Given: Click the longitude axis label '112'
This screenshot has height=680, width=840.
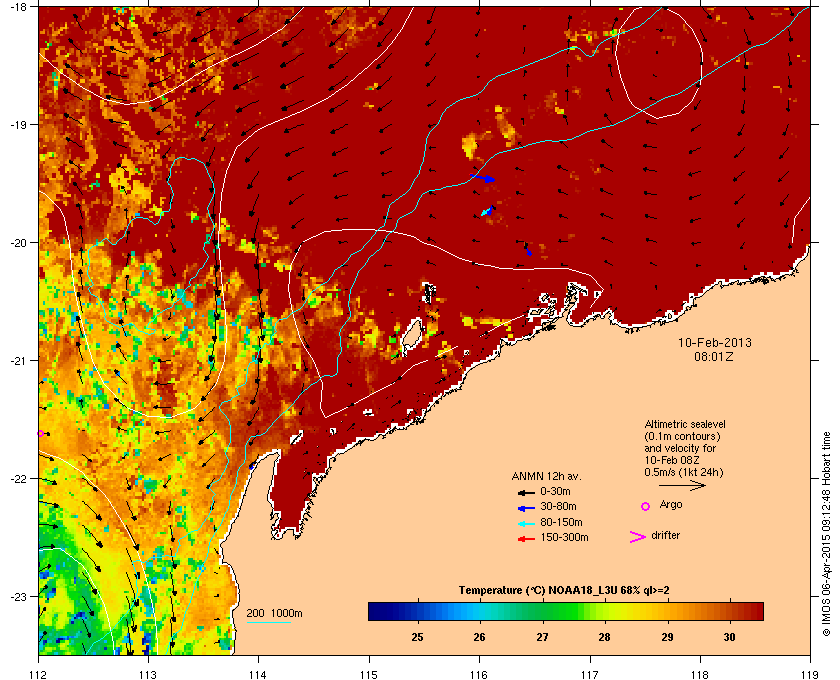Looking at the screenshot, I should coord(38,674).
